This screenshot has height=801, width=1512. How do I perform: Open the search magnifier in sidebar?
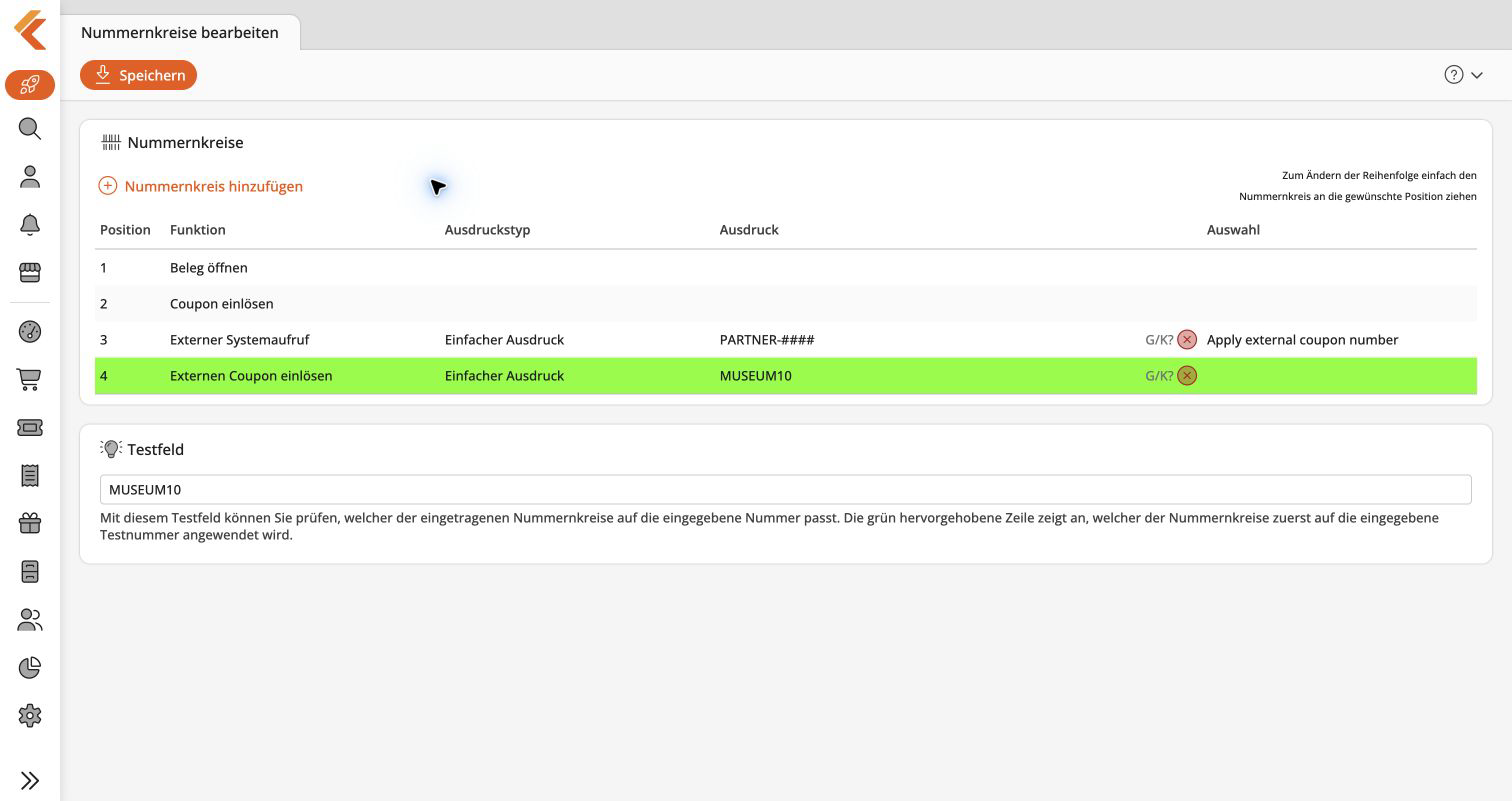click(30, 129)
